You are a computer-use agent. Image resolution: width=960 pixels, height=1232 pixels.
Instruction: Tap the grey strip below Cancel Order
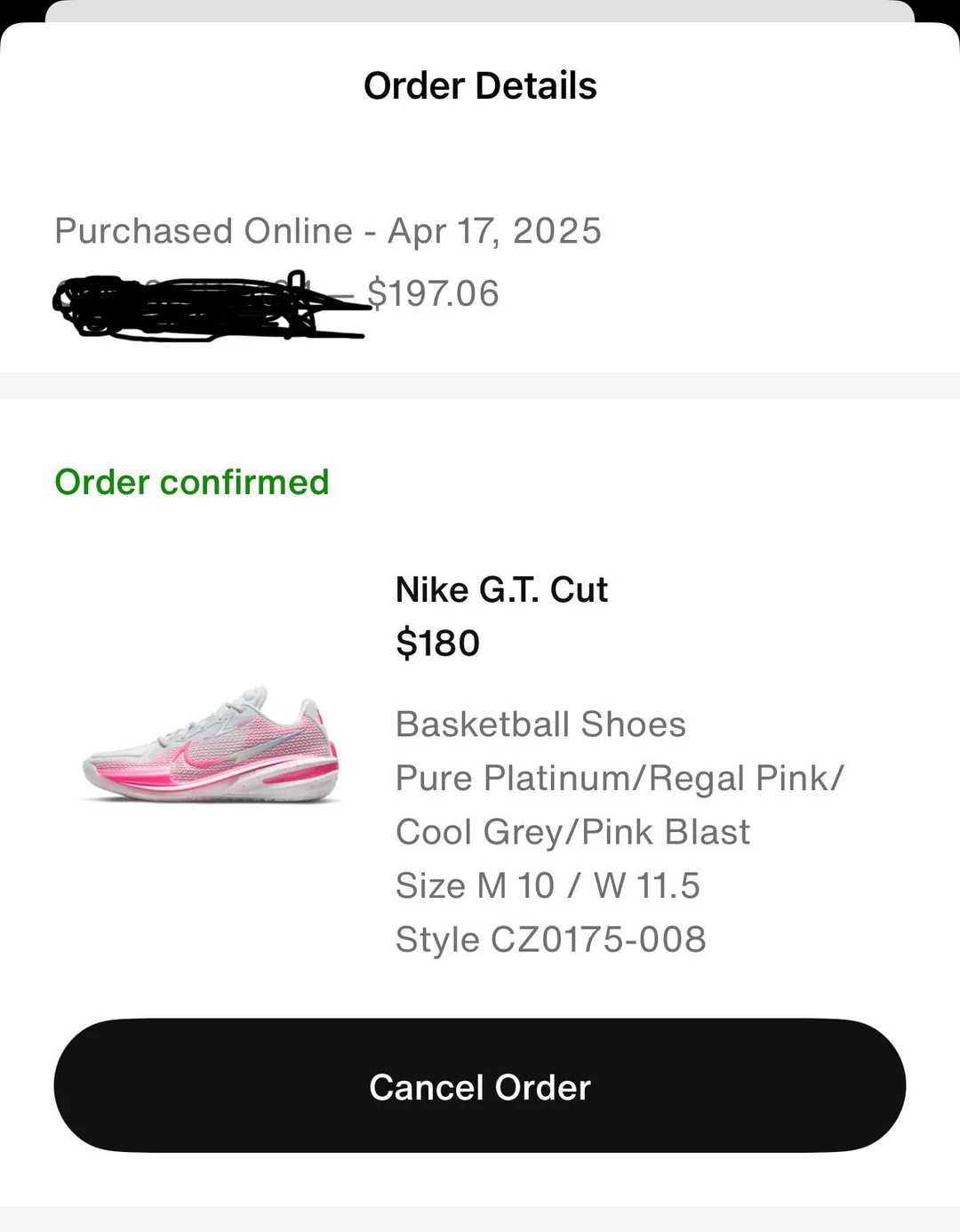coord(480,1219)
